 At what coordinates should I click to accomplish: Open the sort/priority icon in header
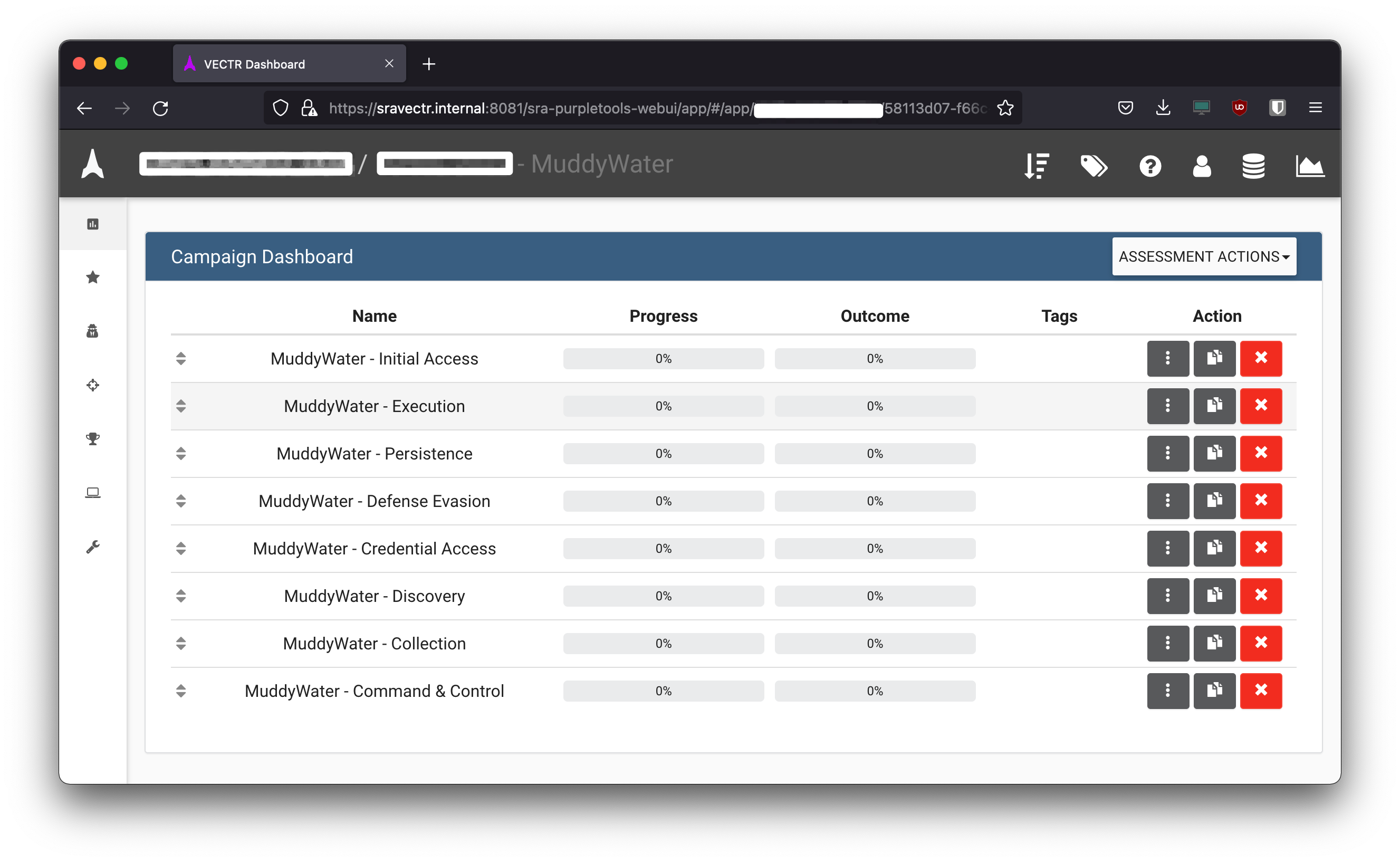pyautogui.click(x=1037, y=166)
